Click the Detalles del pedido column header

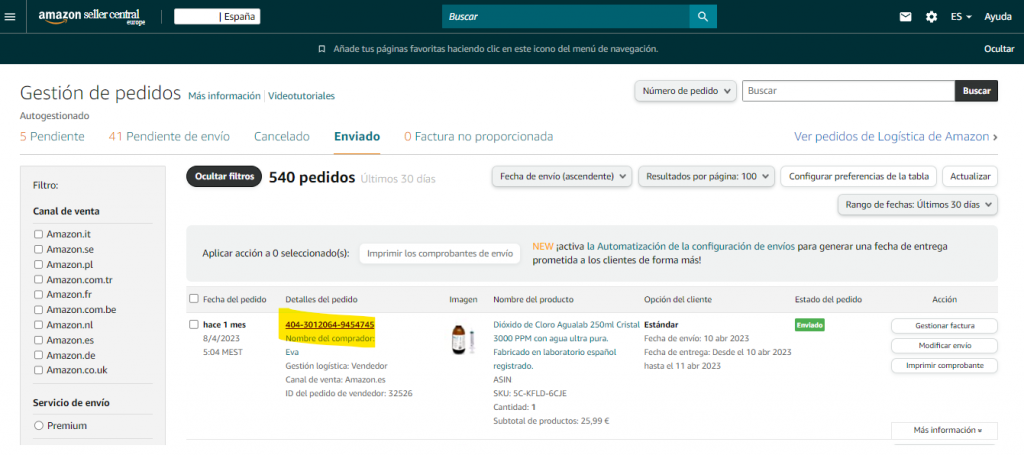tap(321, 300)
